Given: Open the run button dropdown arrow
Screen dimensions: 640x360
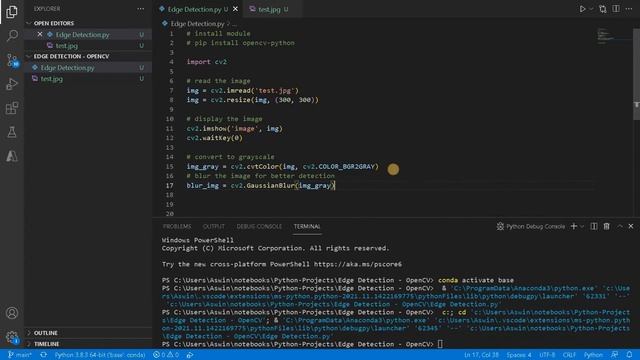Looking at the screenshot, I should (x=591, y=9).
